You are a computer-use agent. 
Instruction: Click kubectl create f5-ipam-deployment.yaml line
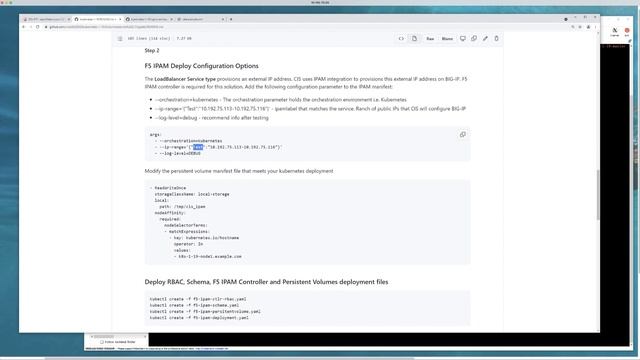pyautogui.click(x=199, y=318)
